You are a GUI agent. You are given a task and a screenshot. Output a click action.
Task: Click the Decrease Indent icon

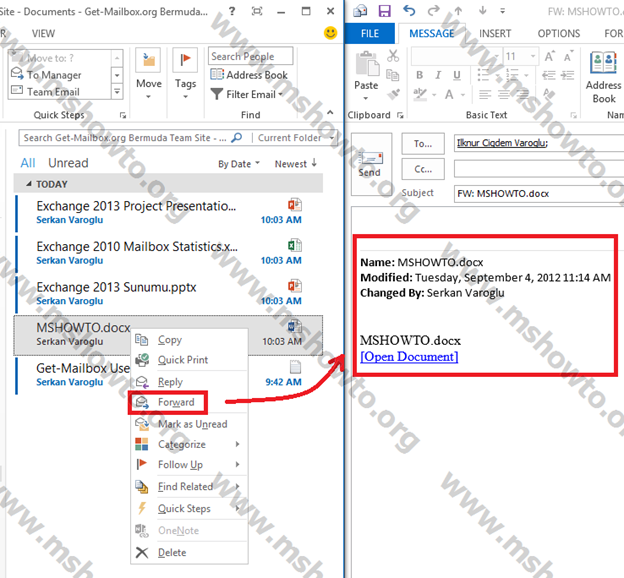tap(549, 75)
